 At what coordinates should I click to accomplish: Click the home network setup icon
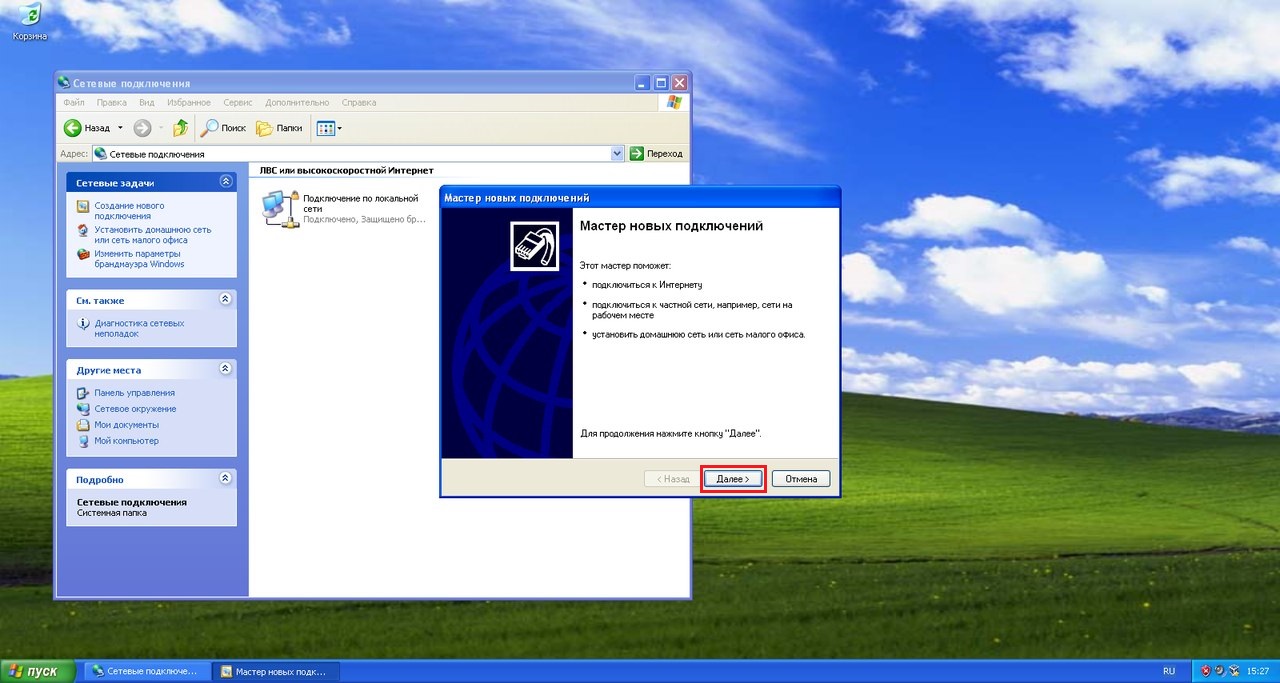click(83, 230)
